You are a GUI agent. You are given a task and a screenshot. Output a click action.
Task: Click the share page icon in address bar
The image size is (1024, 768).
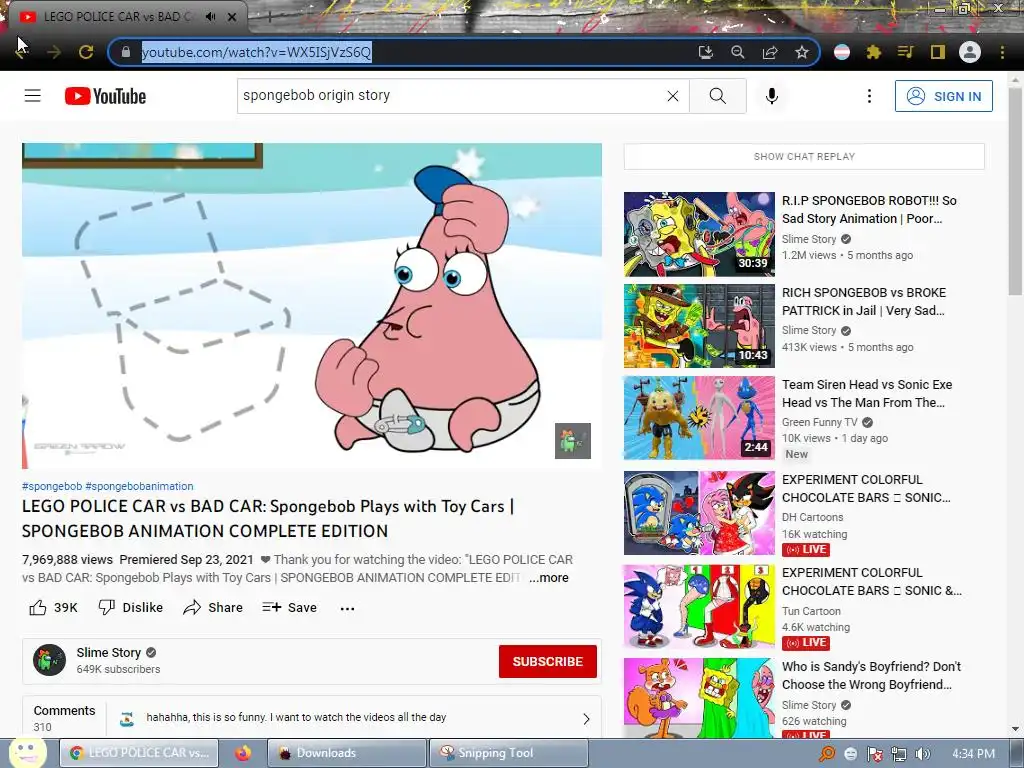[x=770, y=52]
